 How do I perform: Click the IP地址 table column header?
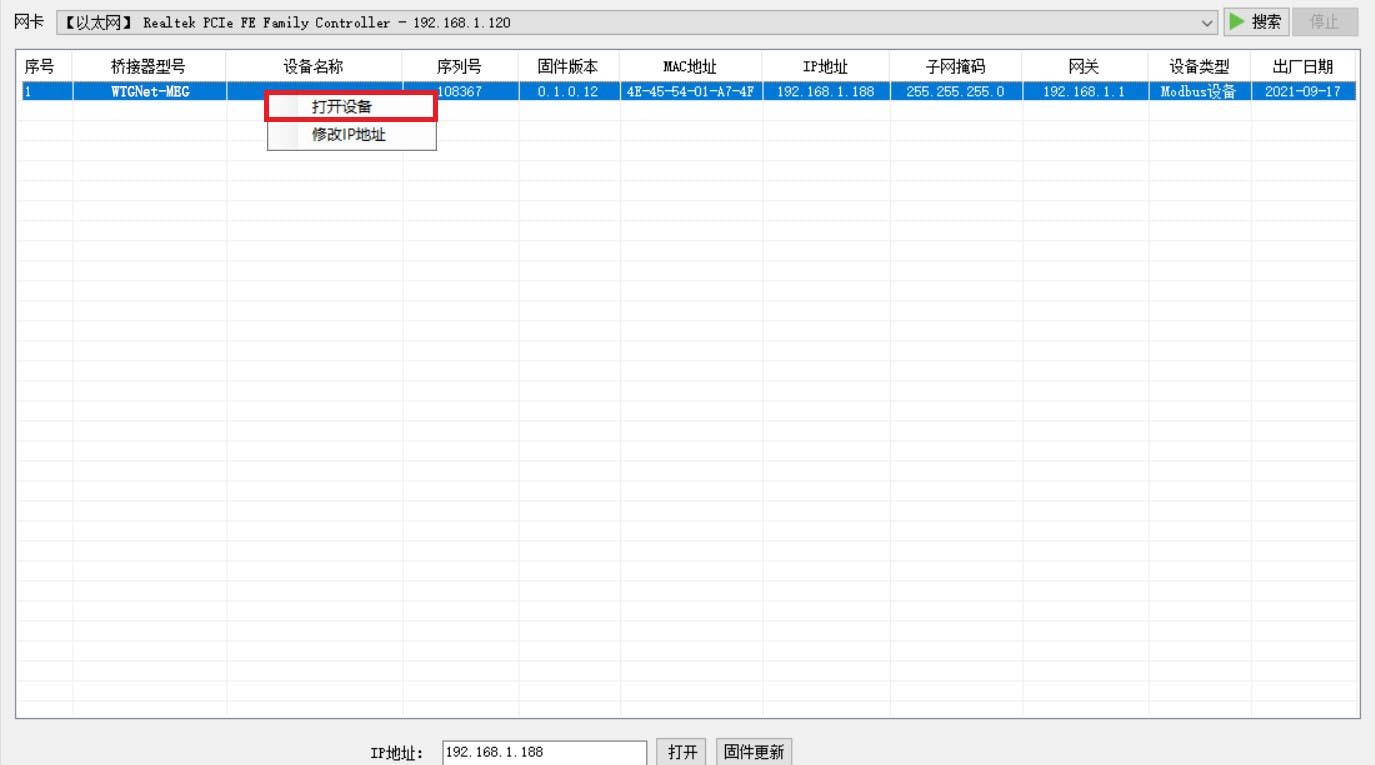pos(825,67)
